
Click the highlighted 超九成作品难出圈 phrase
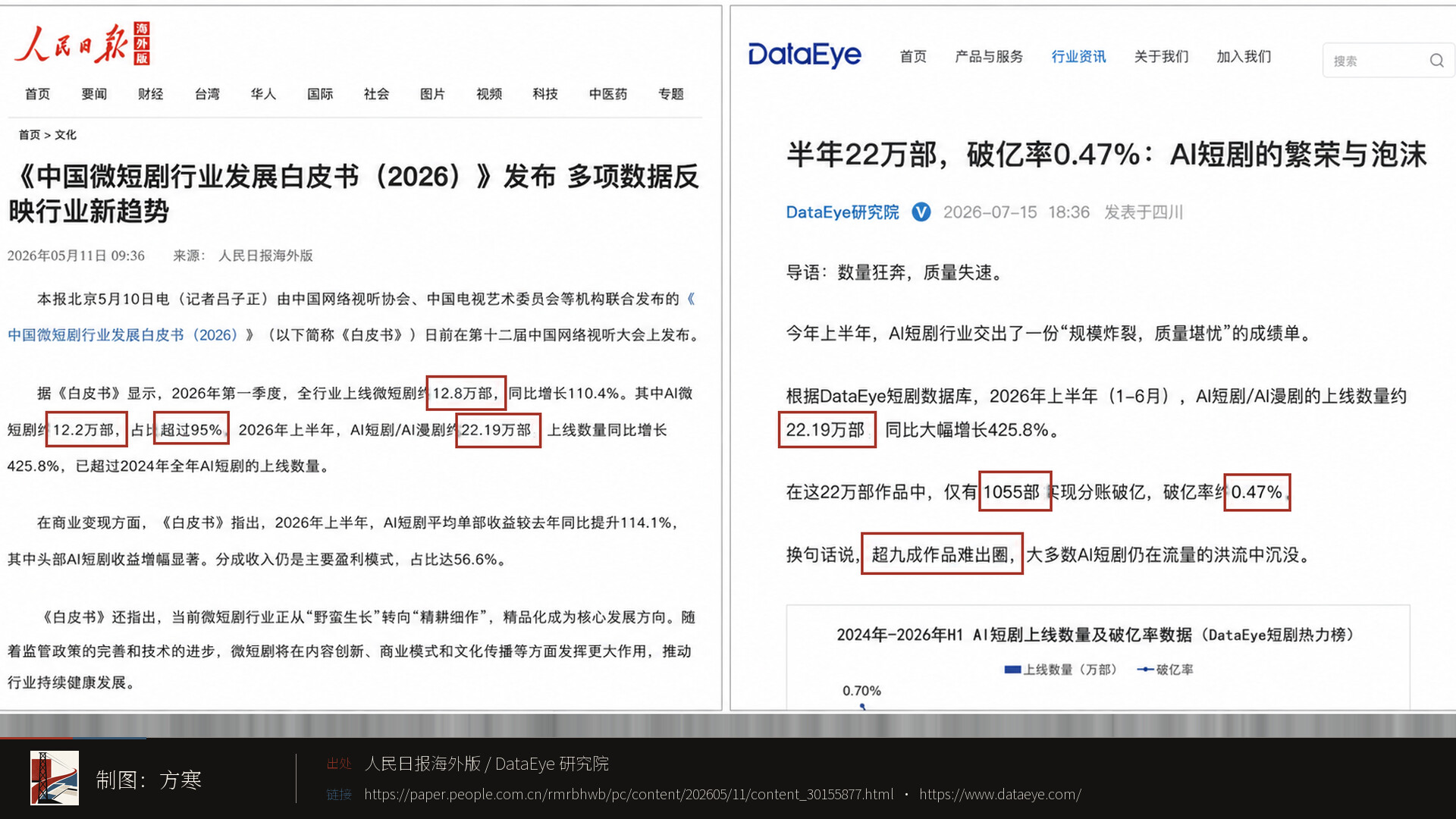942,554
